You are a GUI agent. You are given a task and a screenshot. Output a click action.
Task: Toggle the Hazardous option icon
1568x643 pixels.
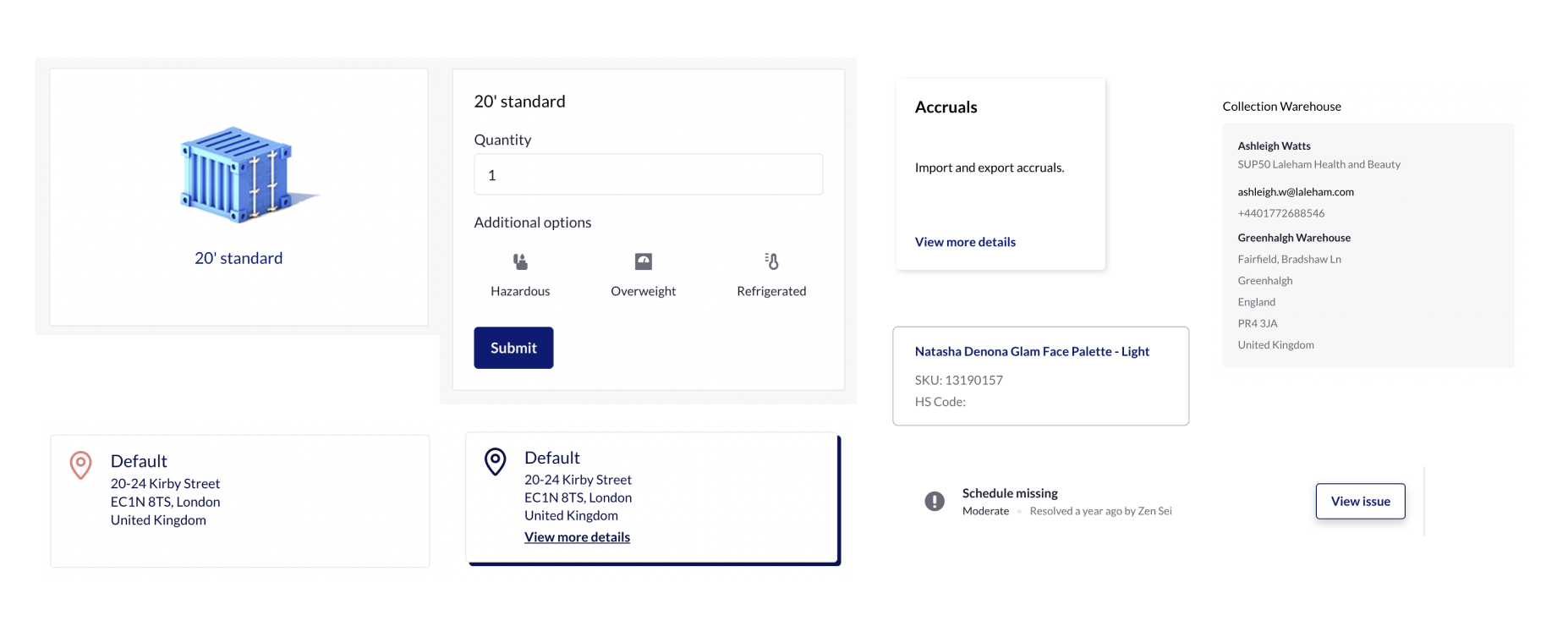pos(520,261)
